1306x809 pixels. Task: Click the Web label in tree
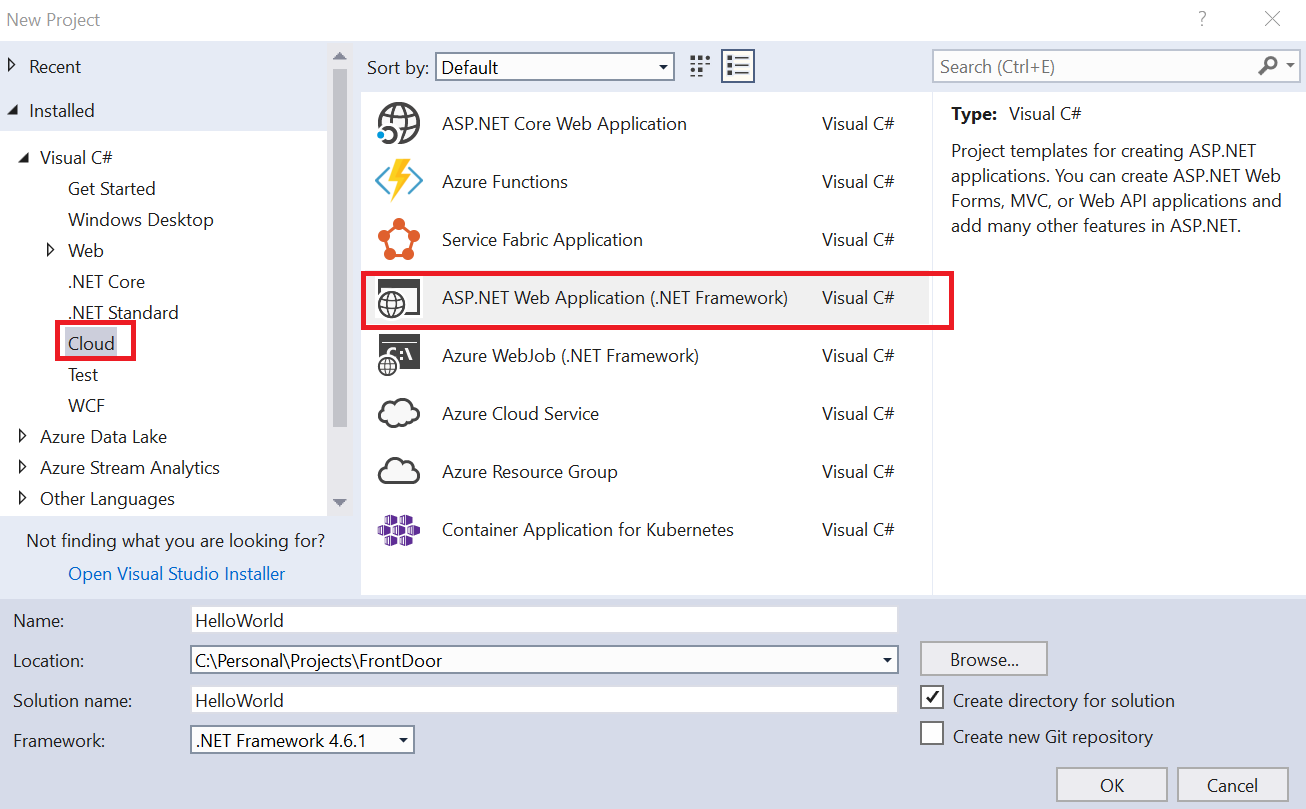click(86, 250)
